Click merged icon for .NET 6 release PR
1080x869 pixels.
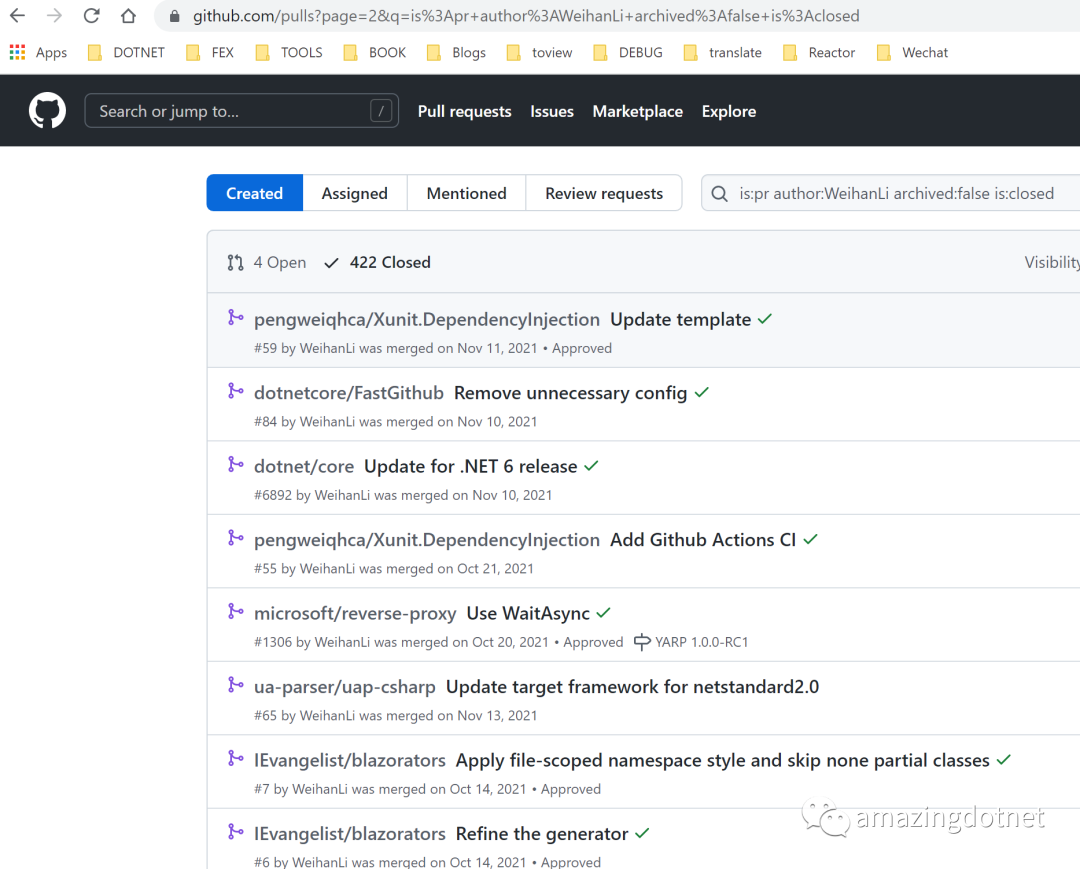[x=236, y=465]
